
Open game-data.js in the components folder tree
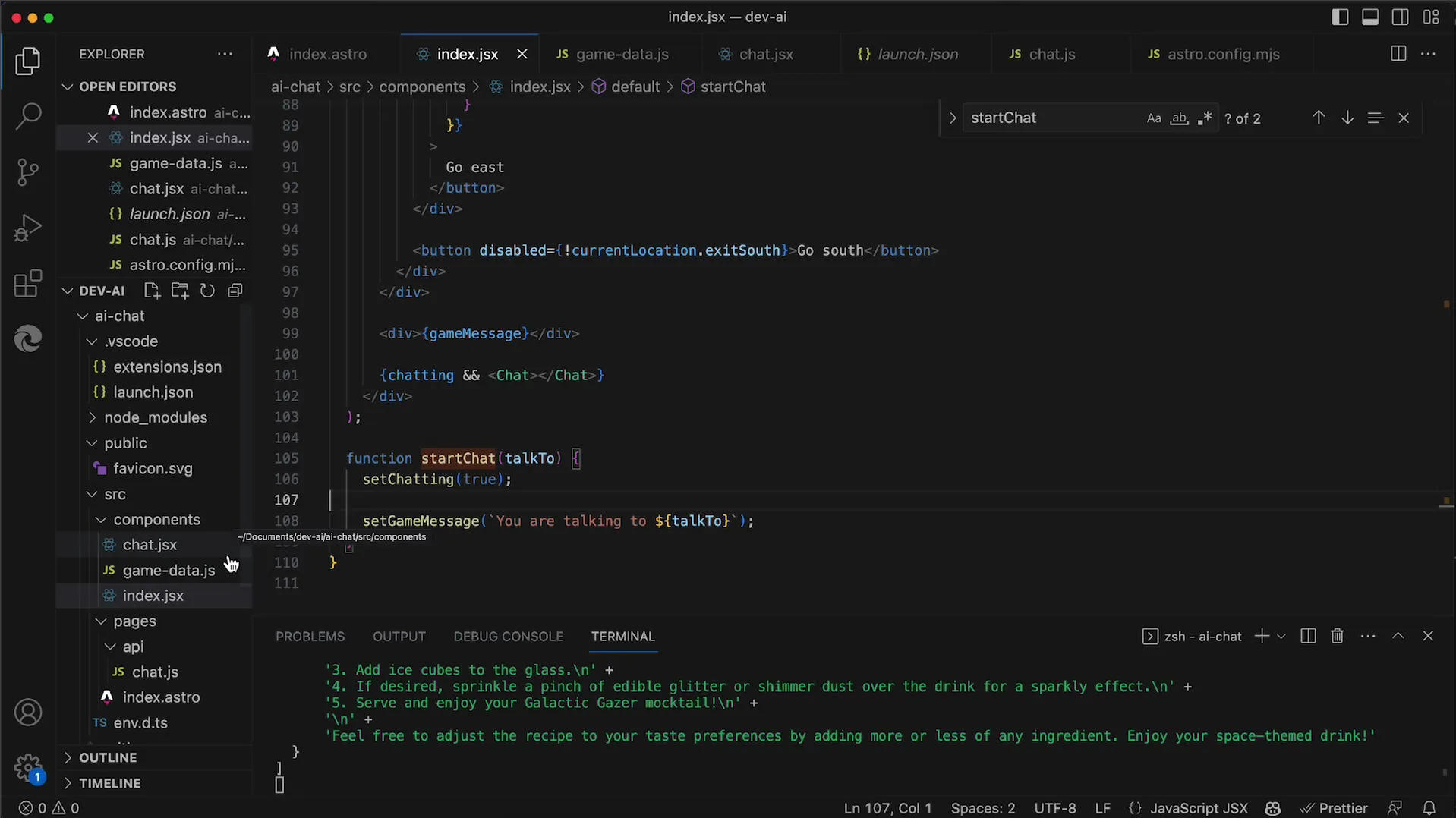(x=154, y=571)
